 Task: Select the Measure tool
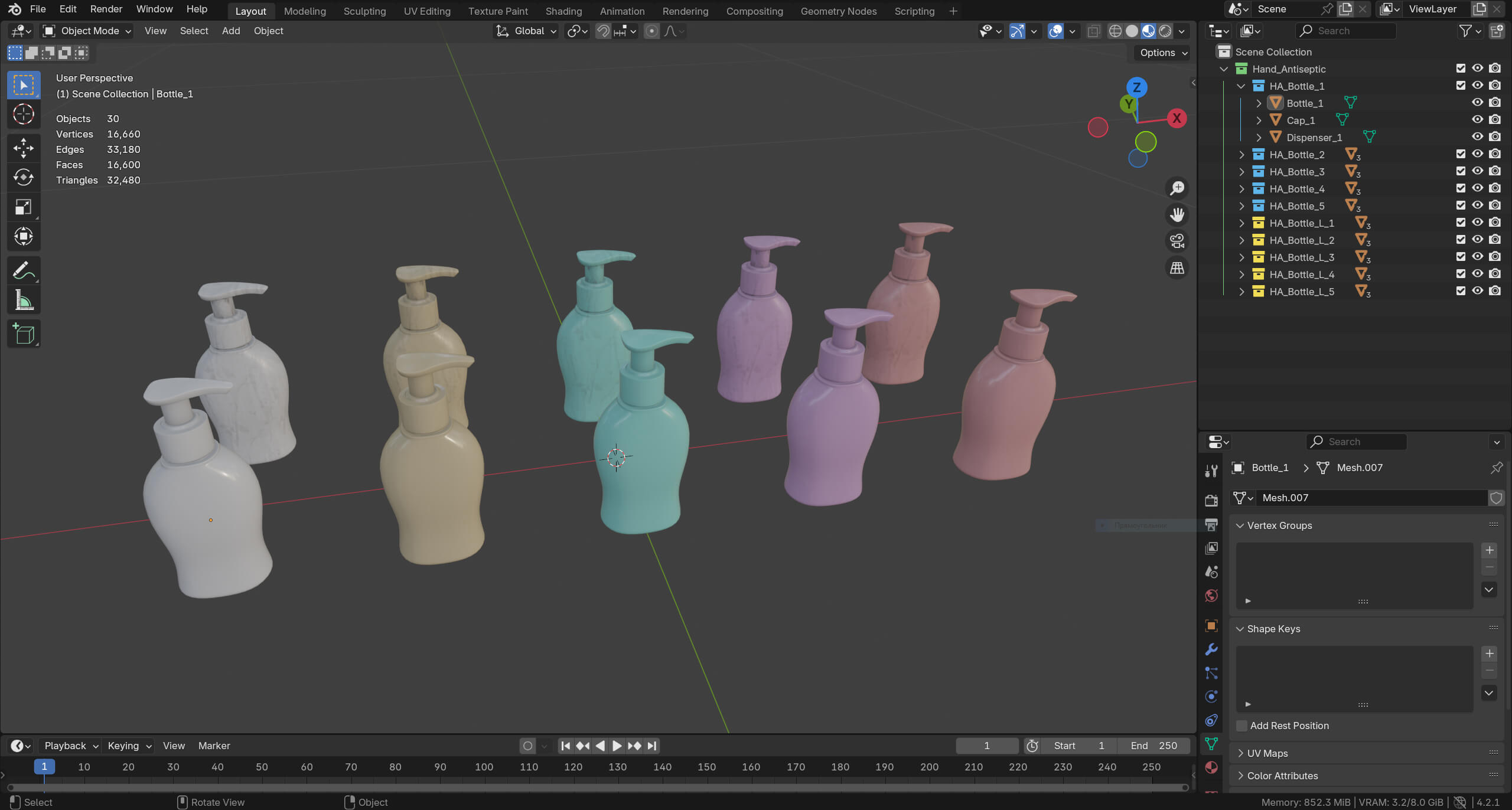(x=24, y=301)
